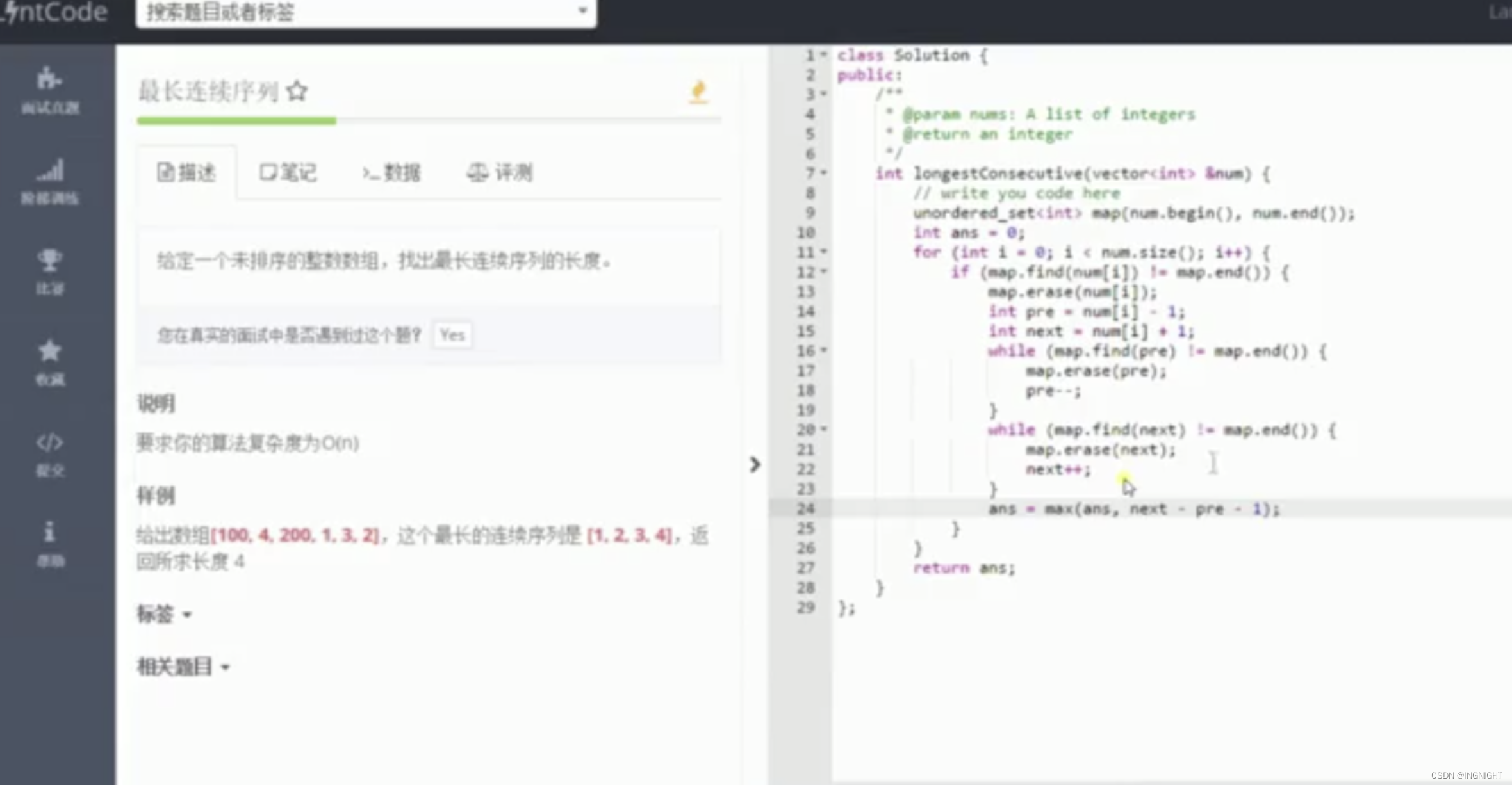Expand the 标签 tags dropdown
This screenshot has height=785, width=1512.
(x=164, y=614)
